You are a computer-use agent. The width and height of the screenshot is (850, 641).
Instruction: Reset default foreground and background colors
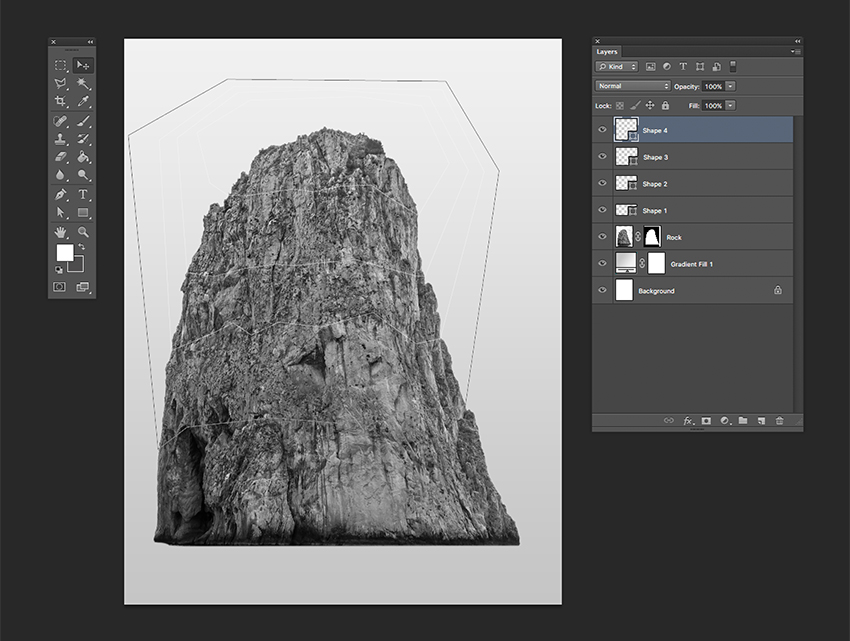tap(59, 270)
